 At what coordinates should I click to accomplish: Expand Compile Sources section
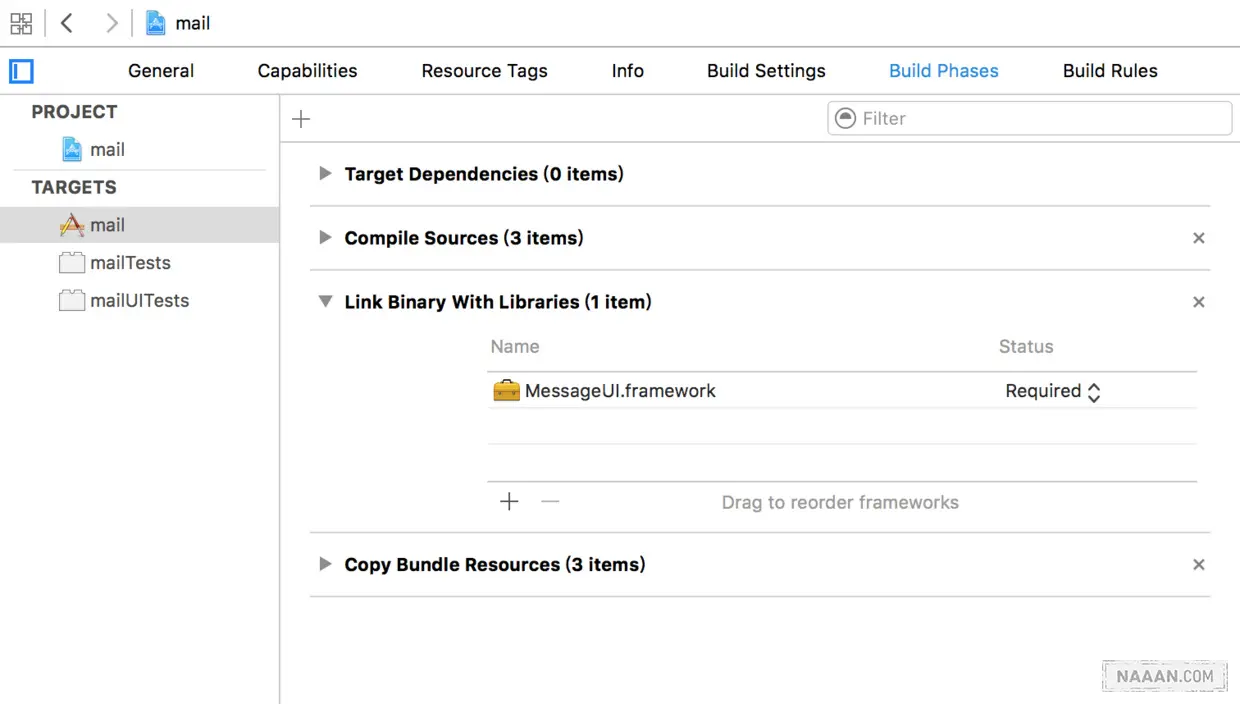click(x=325, y=238)
